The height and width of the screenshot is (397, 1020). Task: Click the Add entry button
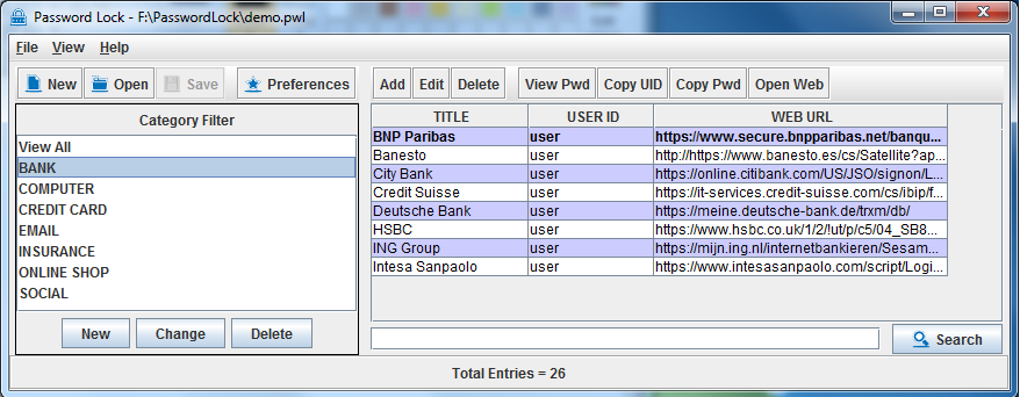point(392,84)
